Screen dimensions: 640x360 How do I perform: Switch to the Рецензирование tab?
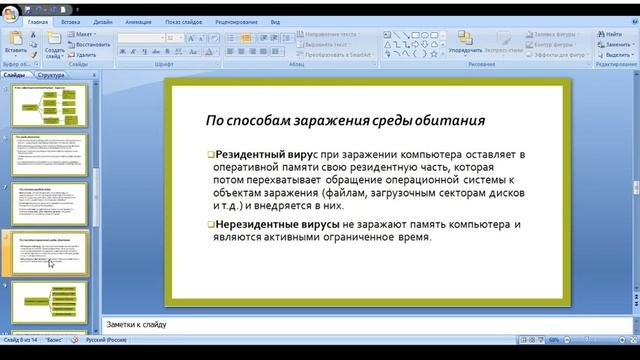point(236,22)
